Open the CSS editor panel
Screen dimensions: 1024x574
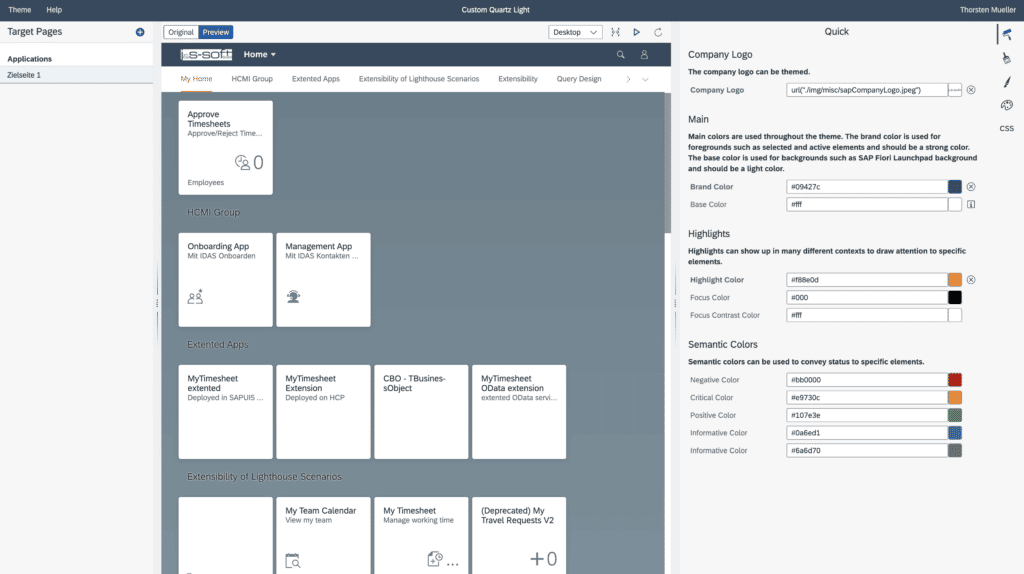tap(1006, 129)
